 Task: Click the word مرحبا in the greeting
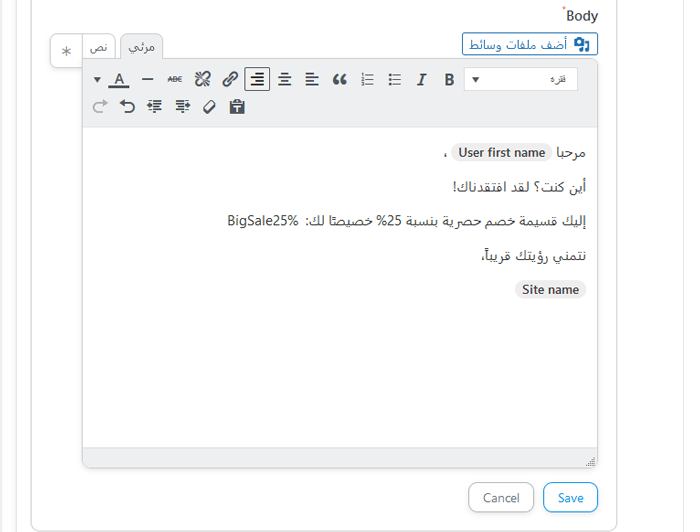click(x=571, y=153)
